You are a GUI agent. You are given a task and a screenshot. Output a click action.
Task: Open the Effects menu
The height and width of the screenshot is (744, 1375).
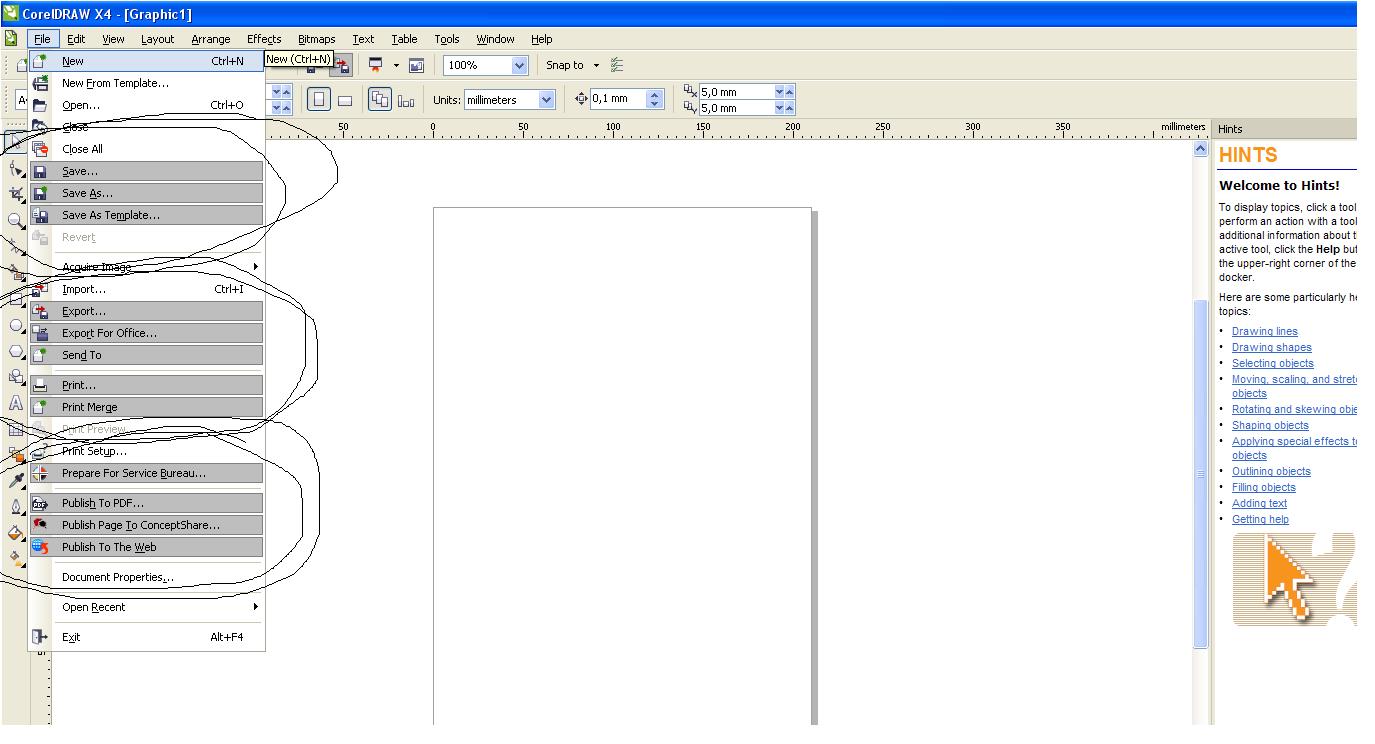pos(264,39)
